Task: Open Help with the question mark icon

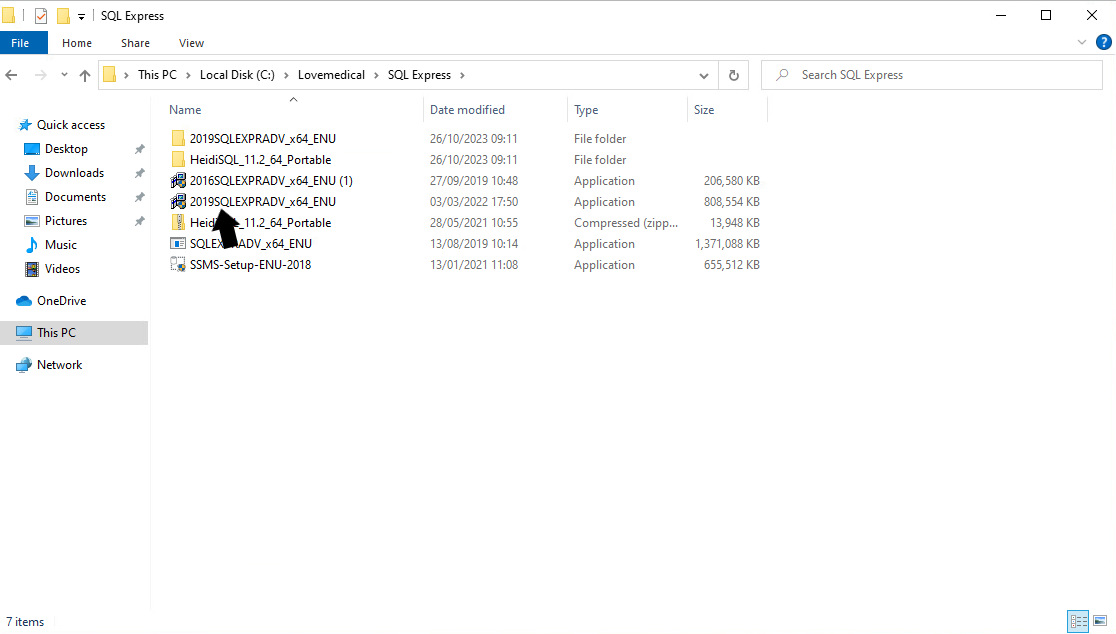Action: point(1103,43)
